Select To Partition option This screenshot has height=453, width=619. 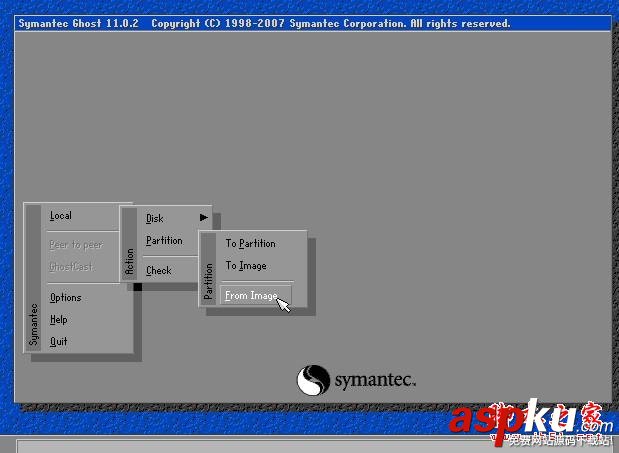[x=251, y=243]
